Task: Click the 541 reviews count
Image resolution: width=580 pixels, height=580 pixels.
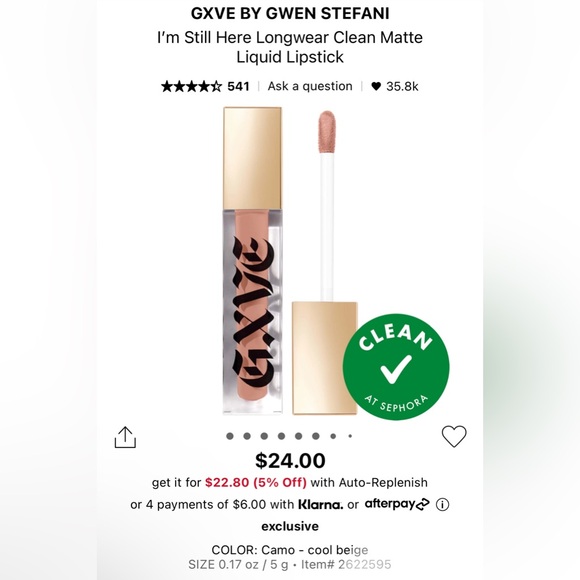Action: (x=238, y=87)
